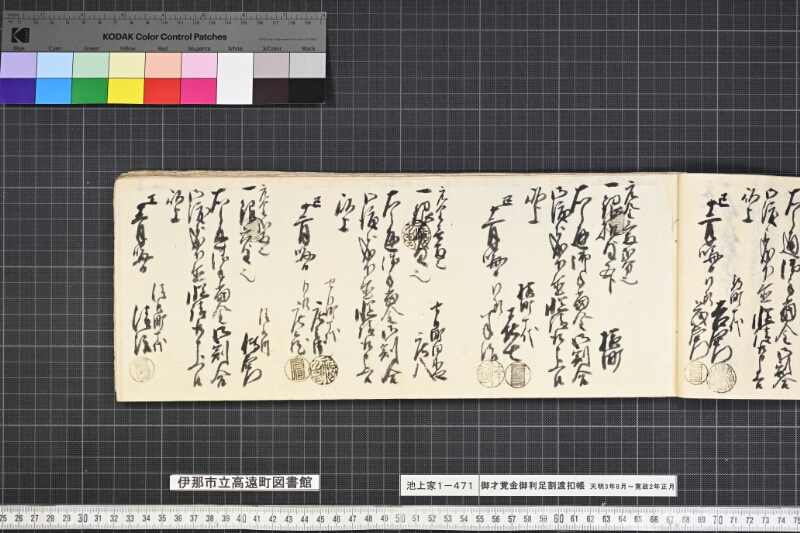Click the Kodak logo on the color card
800x533 pixels.
click(20, 35)
